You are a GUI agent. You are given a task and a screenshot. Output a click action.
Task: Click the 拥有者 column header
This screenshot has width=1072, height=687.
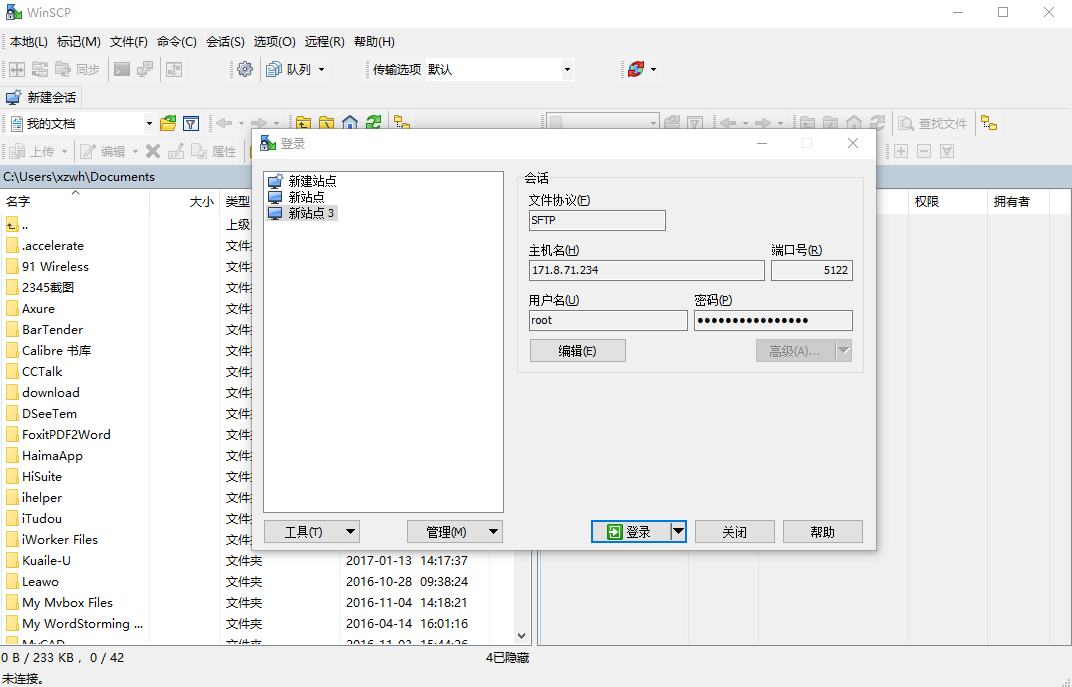(1017, 201)
